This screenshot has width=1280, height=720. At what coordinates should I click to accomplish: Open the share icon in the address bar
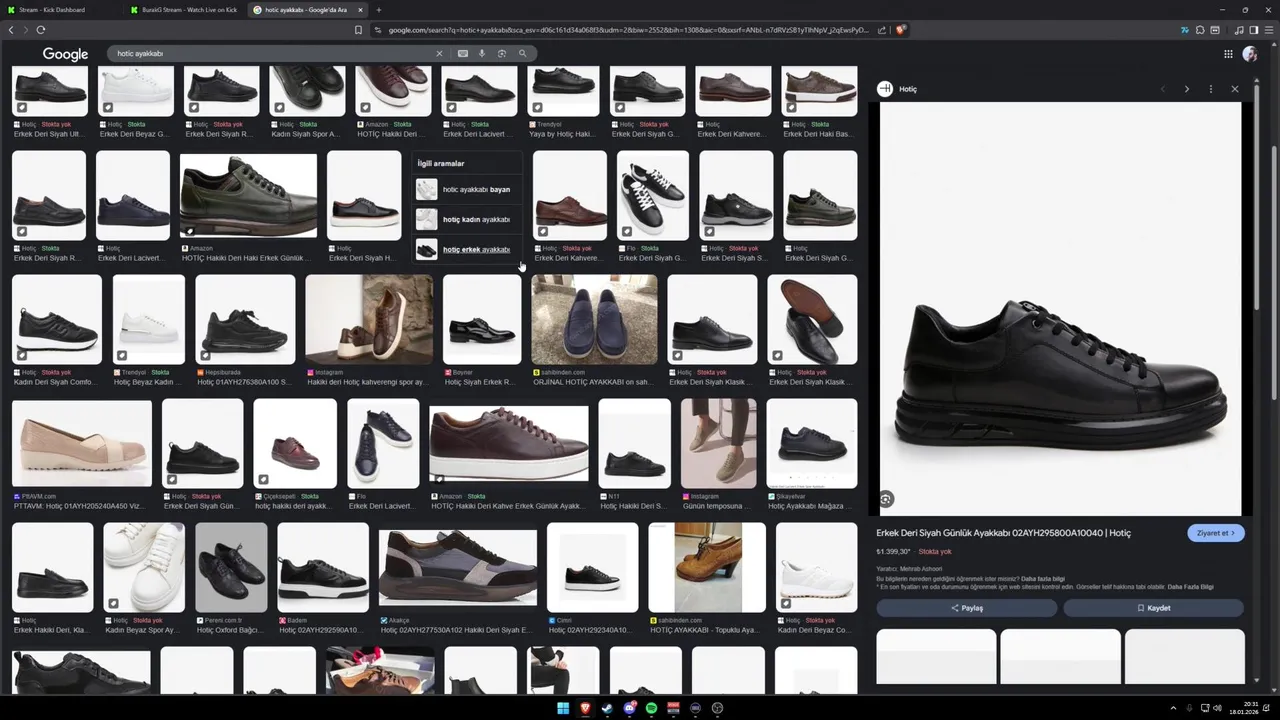point(882,30)
